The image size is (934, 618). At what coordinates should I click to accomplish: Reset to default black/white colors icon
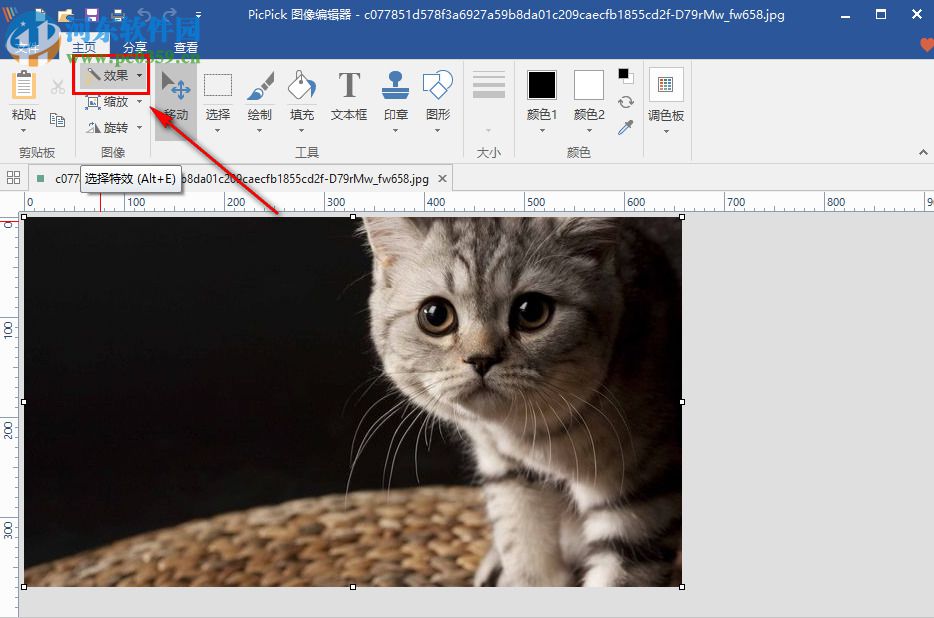[626, 76]
